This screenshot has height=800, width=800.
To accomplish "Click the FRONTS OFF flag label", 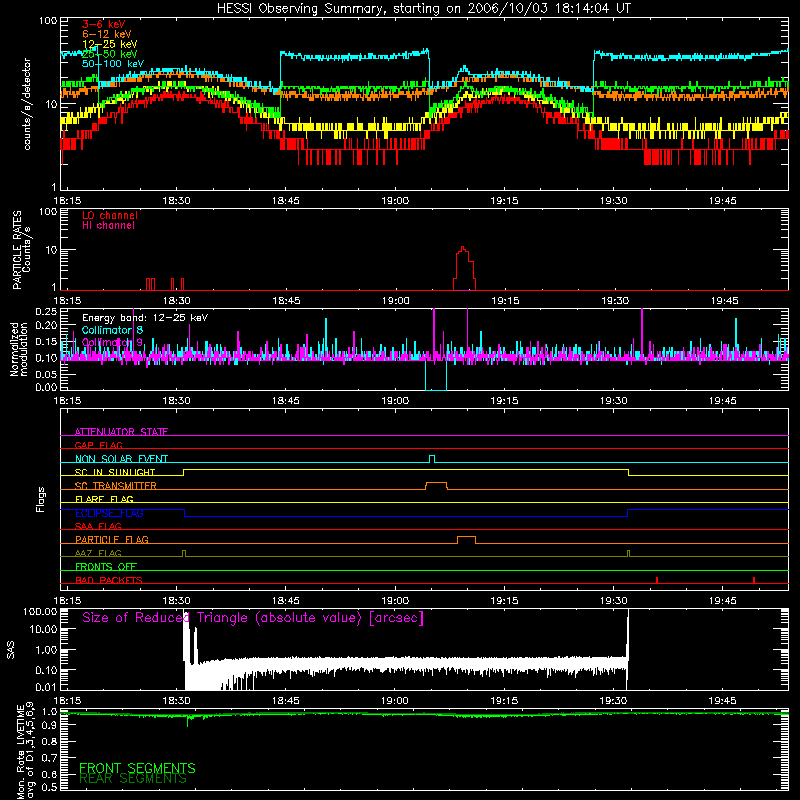I will tap(106, 566).
